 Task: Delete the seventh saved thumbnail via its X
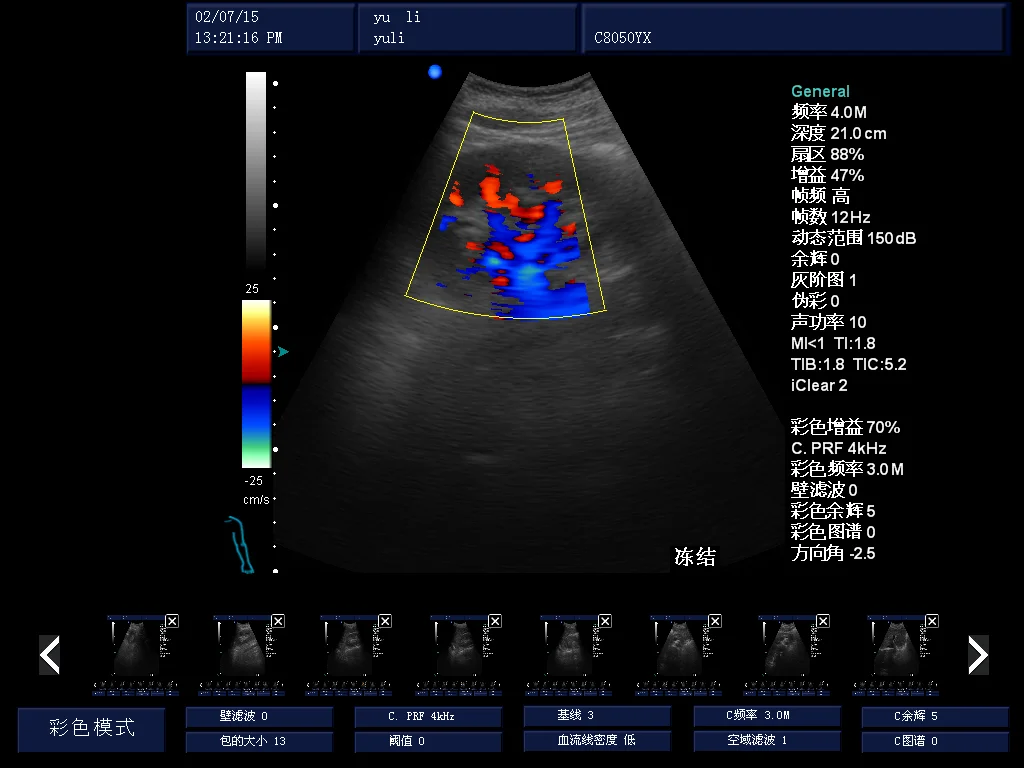tap(823, 621)
